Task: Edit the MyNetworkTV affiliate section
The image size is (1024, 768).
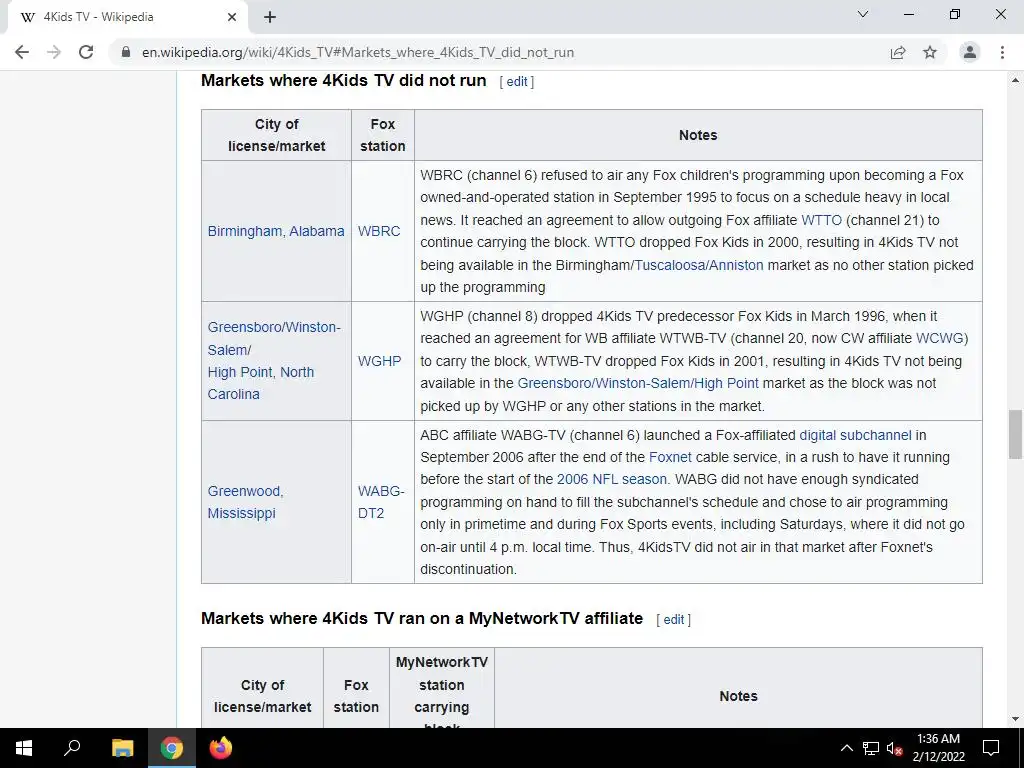Action: click(673, 620)
